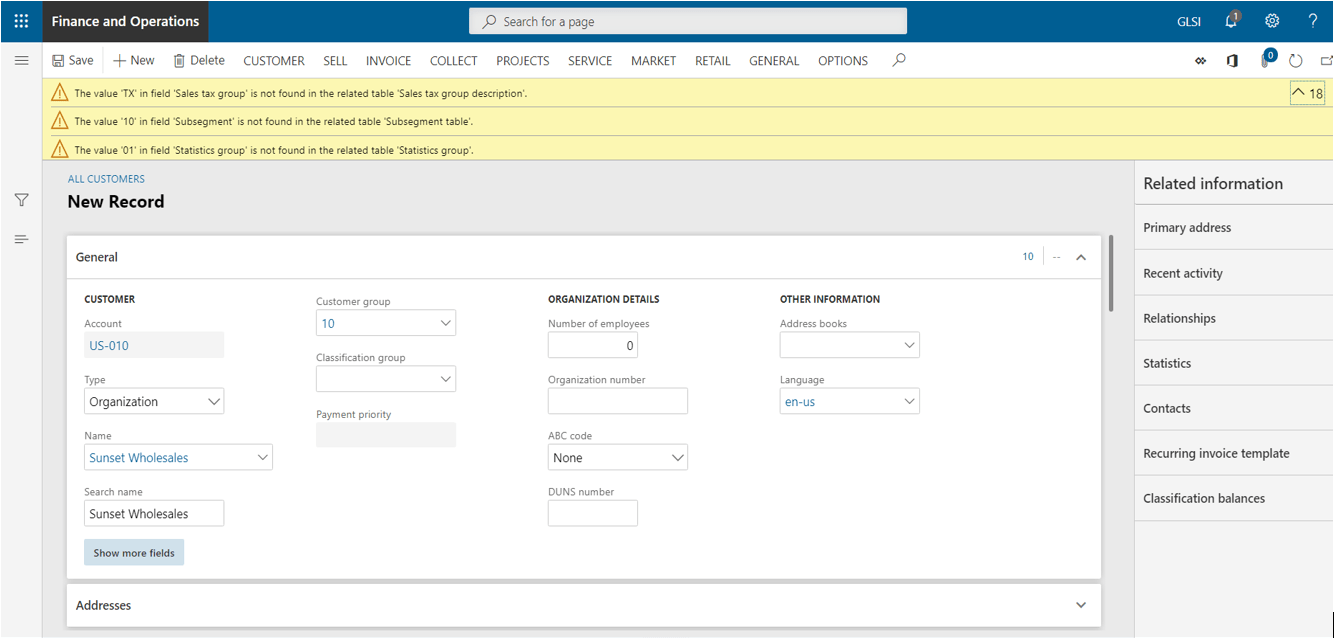The height and width of the screenshot is (638, 1334).
Task: Click the refresh page icon
Action: click(1296, 61)
